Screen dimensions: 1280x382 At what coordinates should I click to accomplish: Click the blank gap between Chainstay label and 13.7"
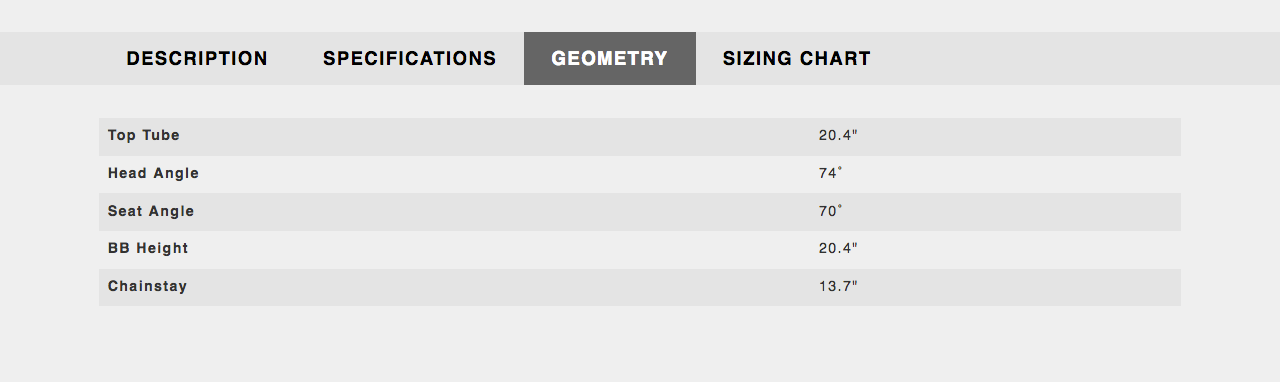502,286
